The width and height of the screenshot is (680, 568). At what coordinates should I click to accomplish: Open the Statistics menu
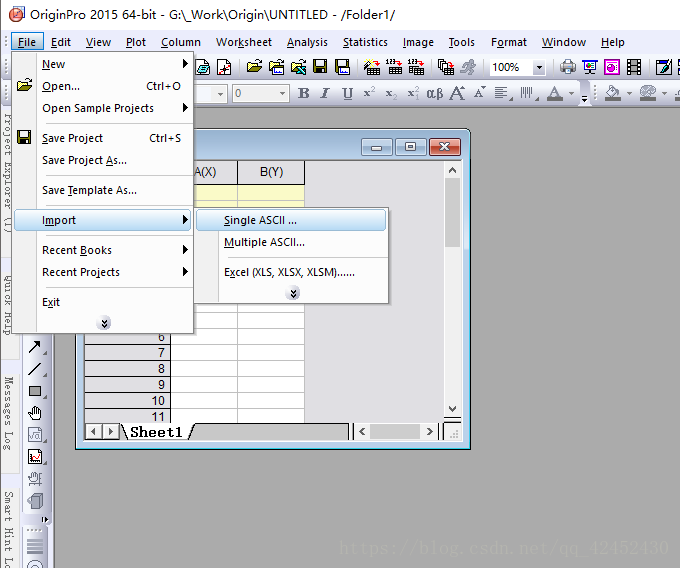pyautogui.click(x=365, y=42)
